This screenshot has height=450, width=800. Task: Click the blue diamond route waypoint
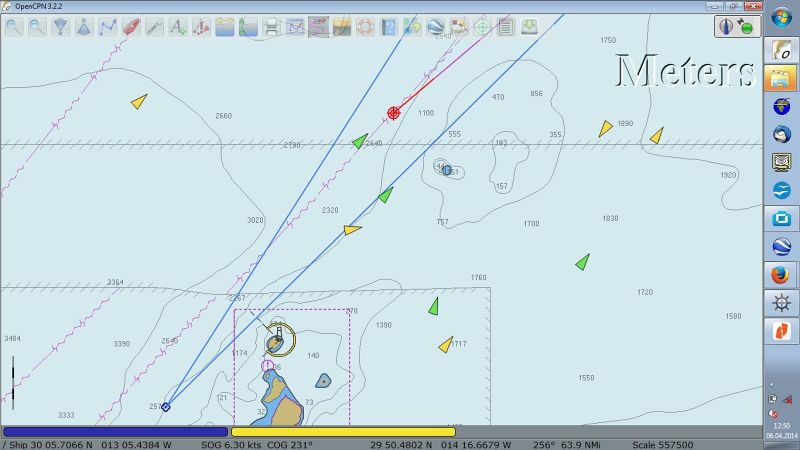pyautogui.click(x=166, y=406)
